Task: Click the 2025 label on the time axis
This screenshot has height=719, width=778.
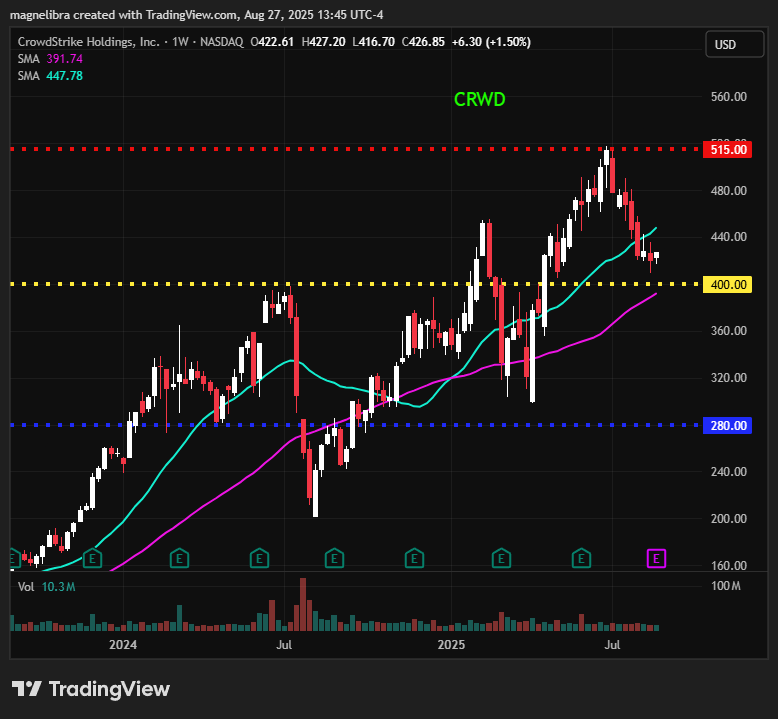Action: (451, 645)
